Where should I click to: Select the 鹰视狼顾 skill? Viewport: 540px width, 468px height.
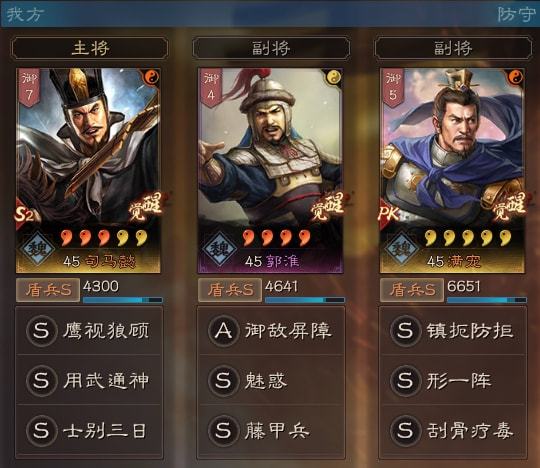(89, 331)
